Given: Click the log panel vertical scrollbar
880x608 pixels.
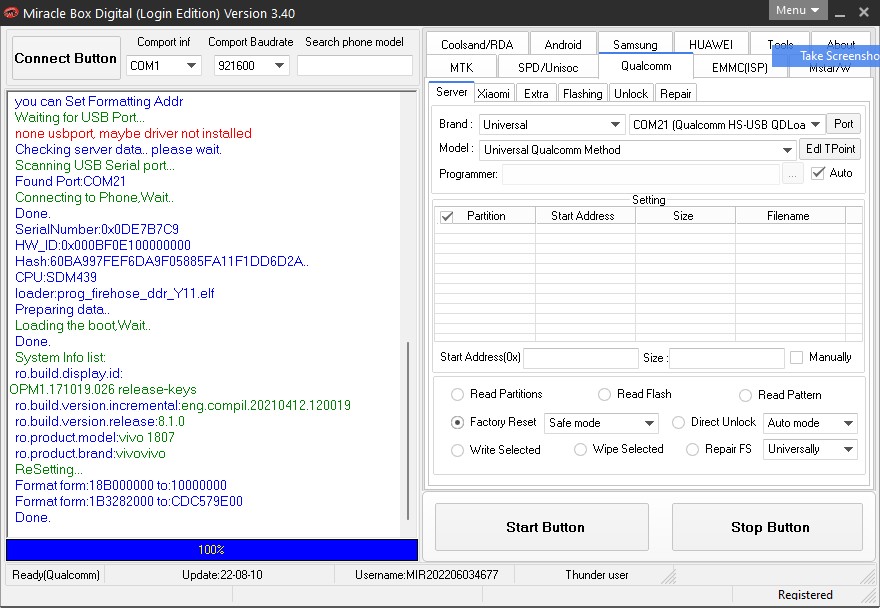Looking at the screenshot, I should tap(408, 429).
